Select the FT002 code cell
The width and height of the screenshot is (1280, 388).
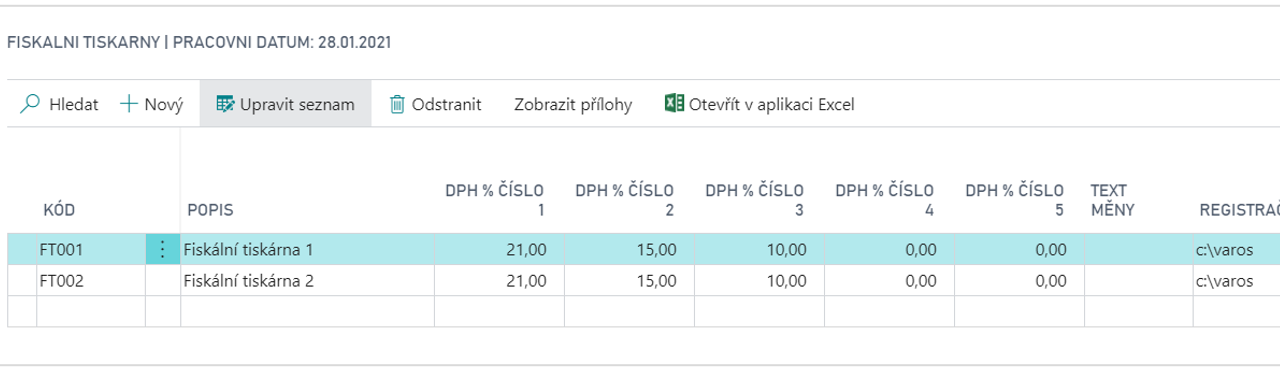pyautogui.click(x=91, y=281)
